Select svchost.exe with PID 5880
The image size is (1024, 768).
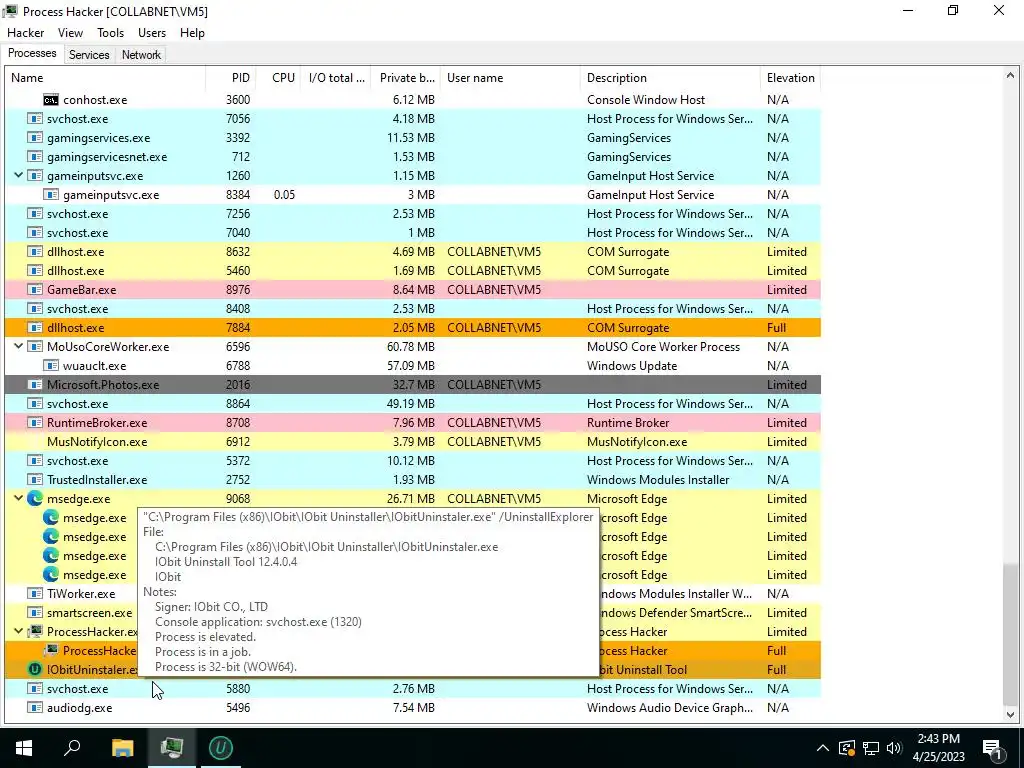point(413,688)
